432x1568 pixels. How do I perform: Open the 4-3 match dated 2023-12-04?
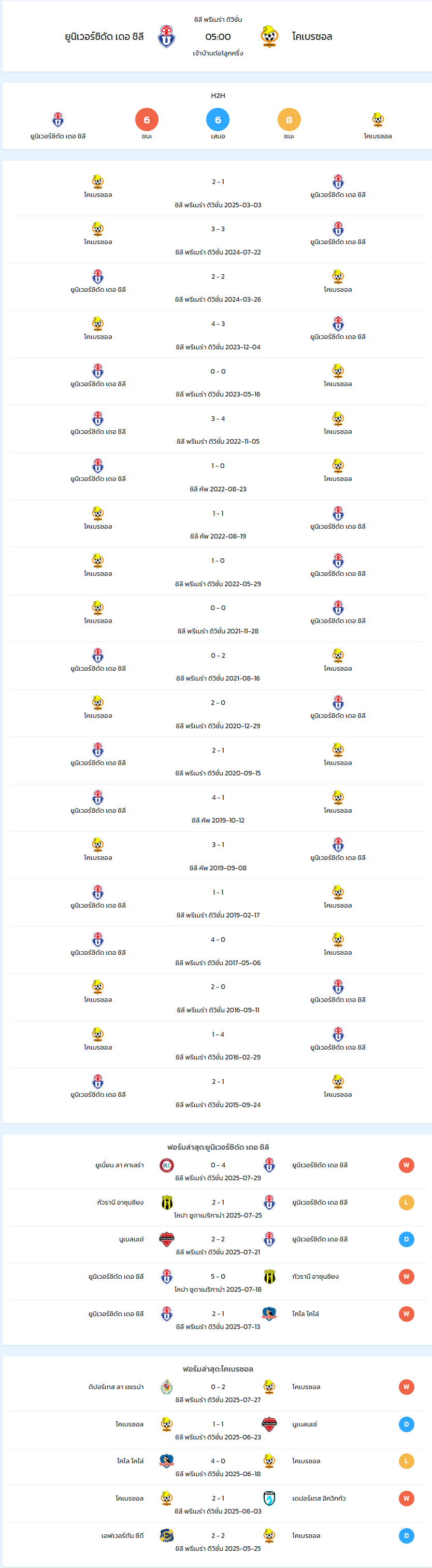pyautogui.click(x=218, y=335)
